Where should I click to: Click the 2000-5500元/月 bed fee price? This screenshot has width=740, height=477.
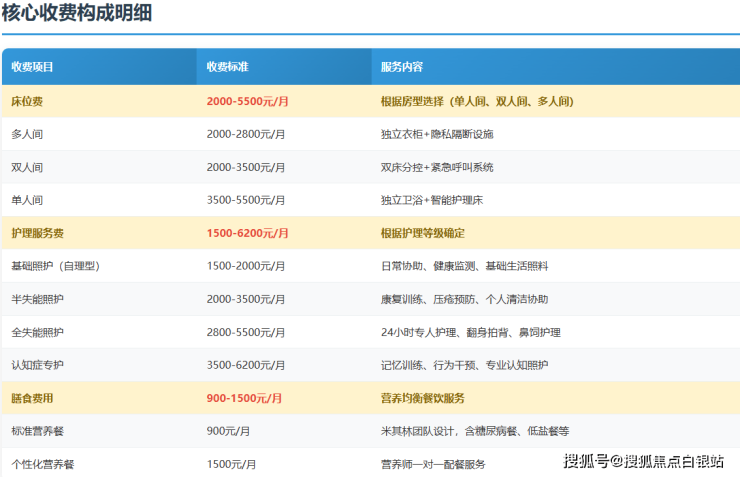click(247, 101)
